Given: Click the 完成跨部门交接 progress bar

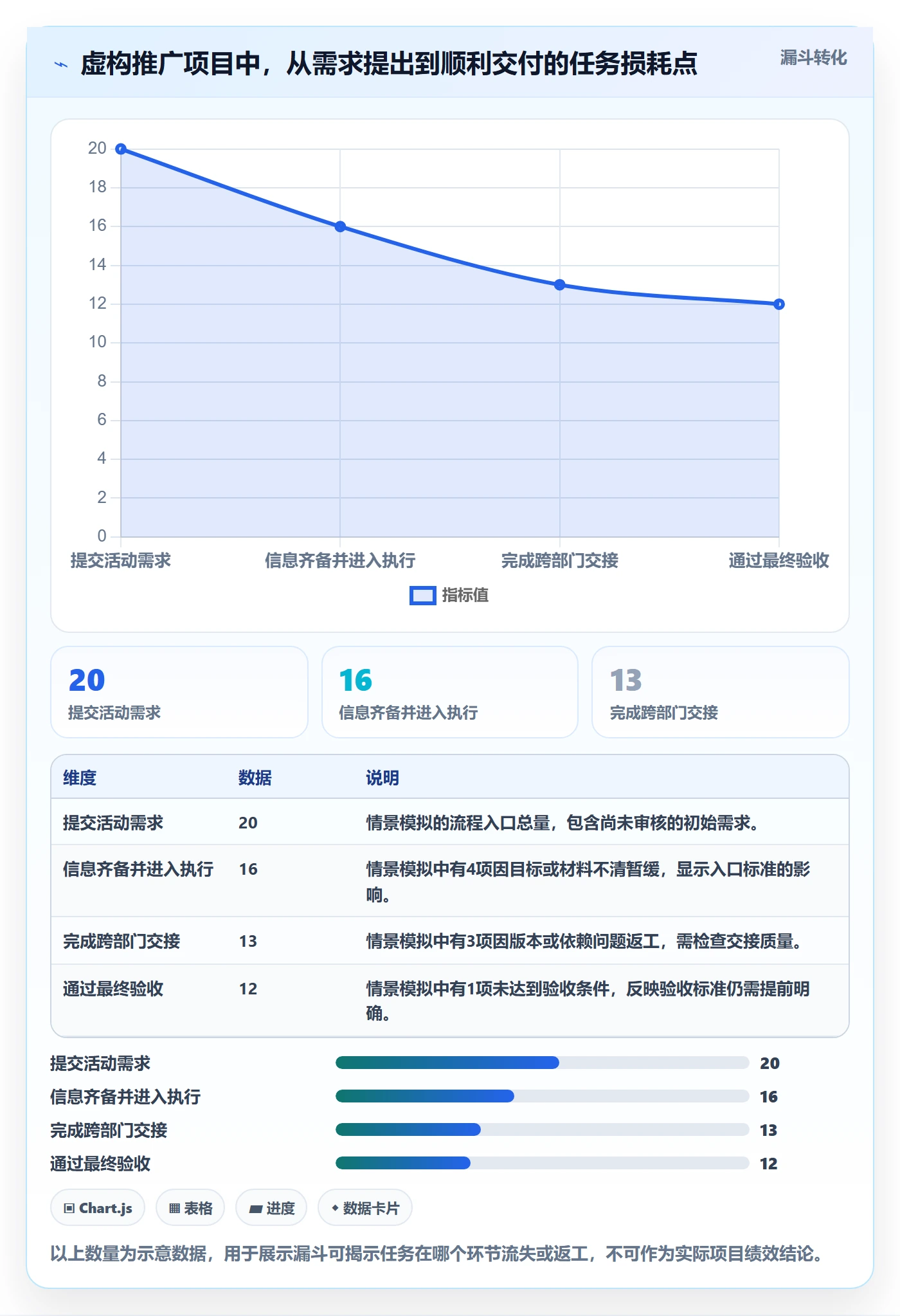Looking at the screenshot, I should coord(543,1129).
